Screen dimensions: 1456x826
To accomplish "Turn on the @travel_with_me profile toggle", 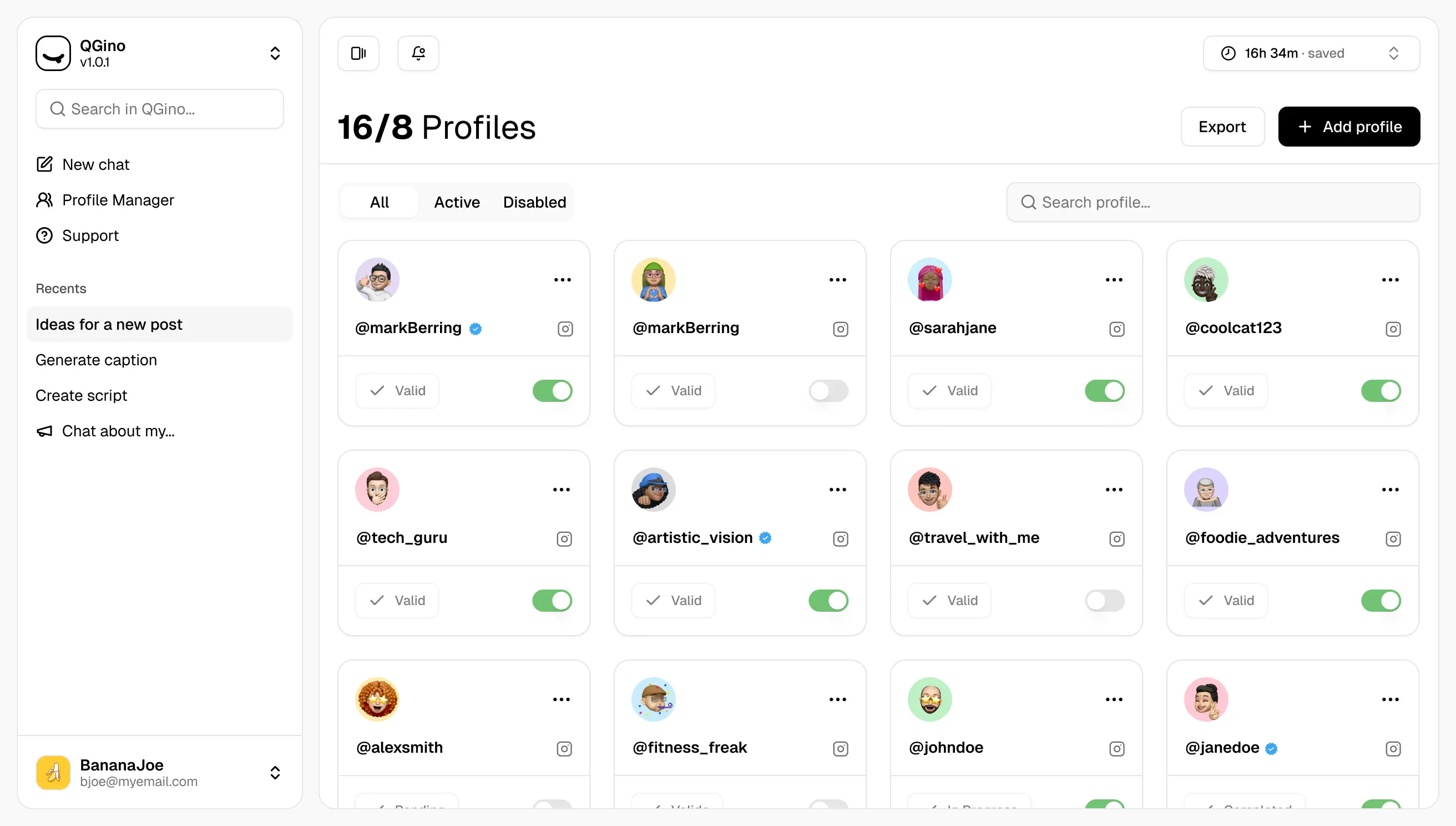I will [x=1104, y=601].
